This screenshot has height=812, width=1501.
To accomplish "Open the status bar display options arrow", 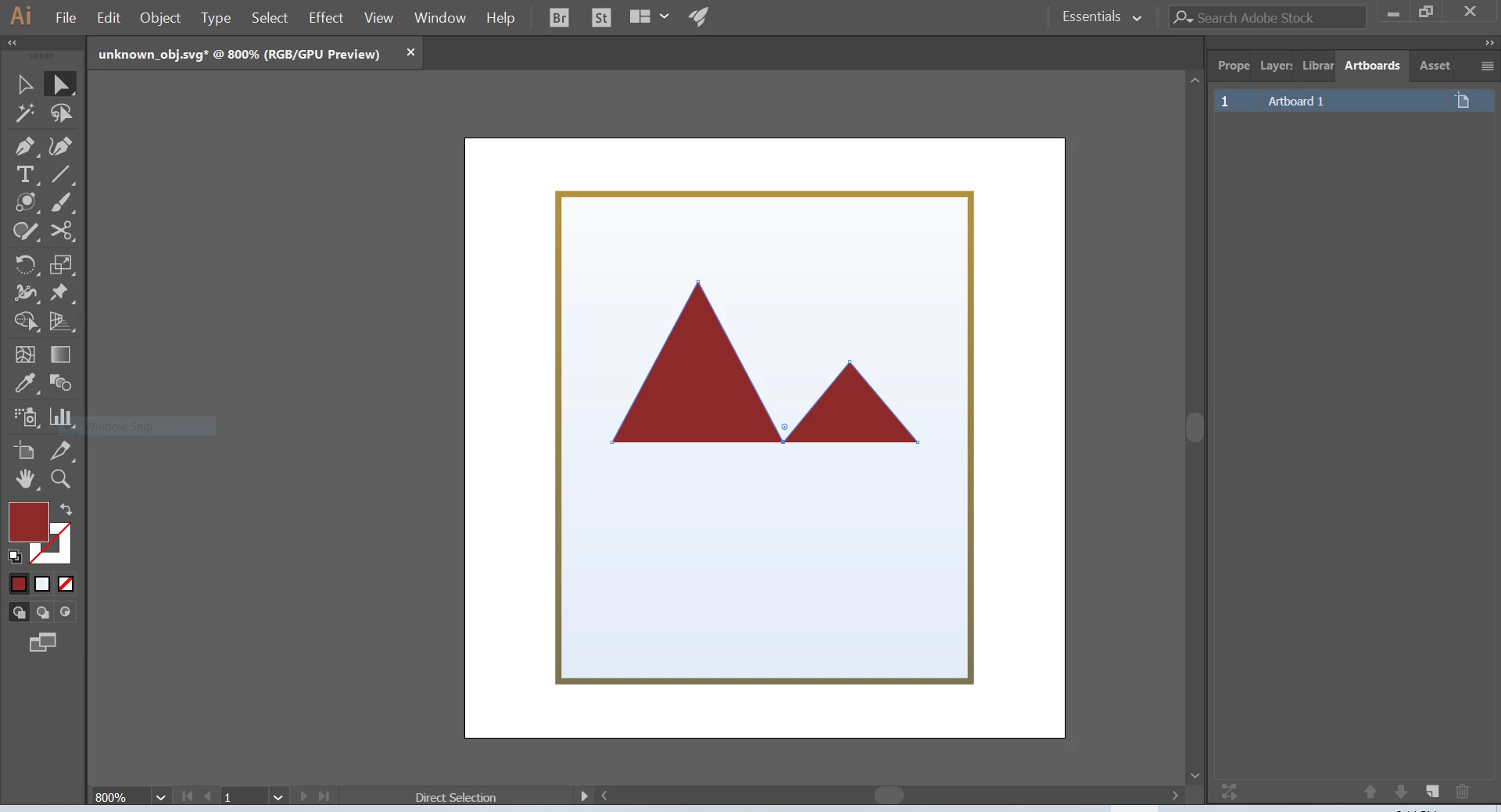I will click(584, 796).
